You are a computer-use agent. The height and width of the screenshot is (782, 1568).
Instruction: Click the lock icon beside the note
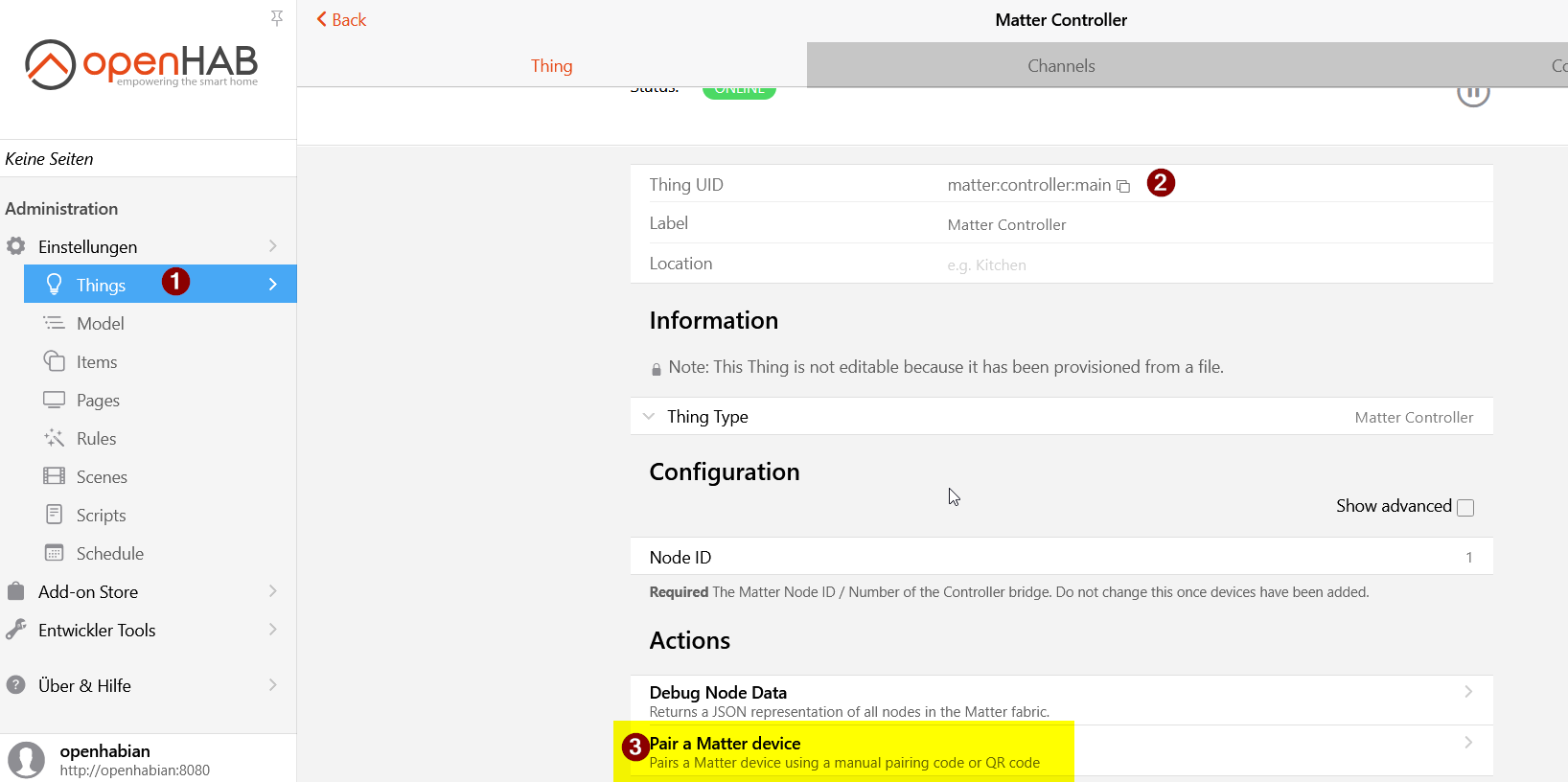tap(657, 369)
